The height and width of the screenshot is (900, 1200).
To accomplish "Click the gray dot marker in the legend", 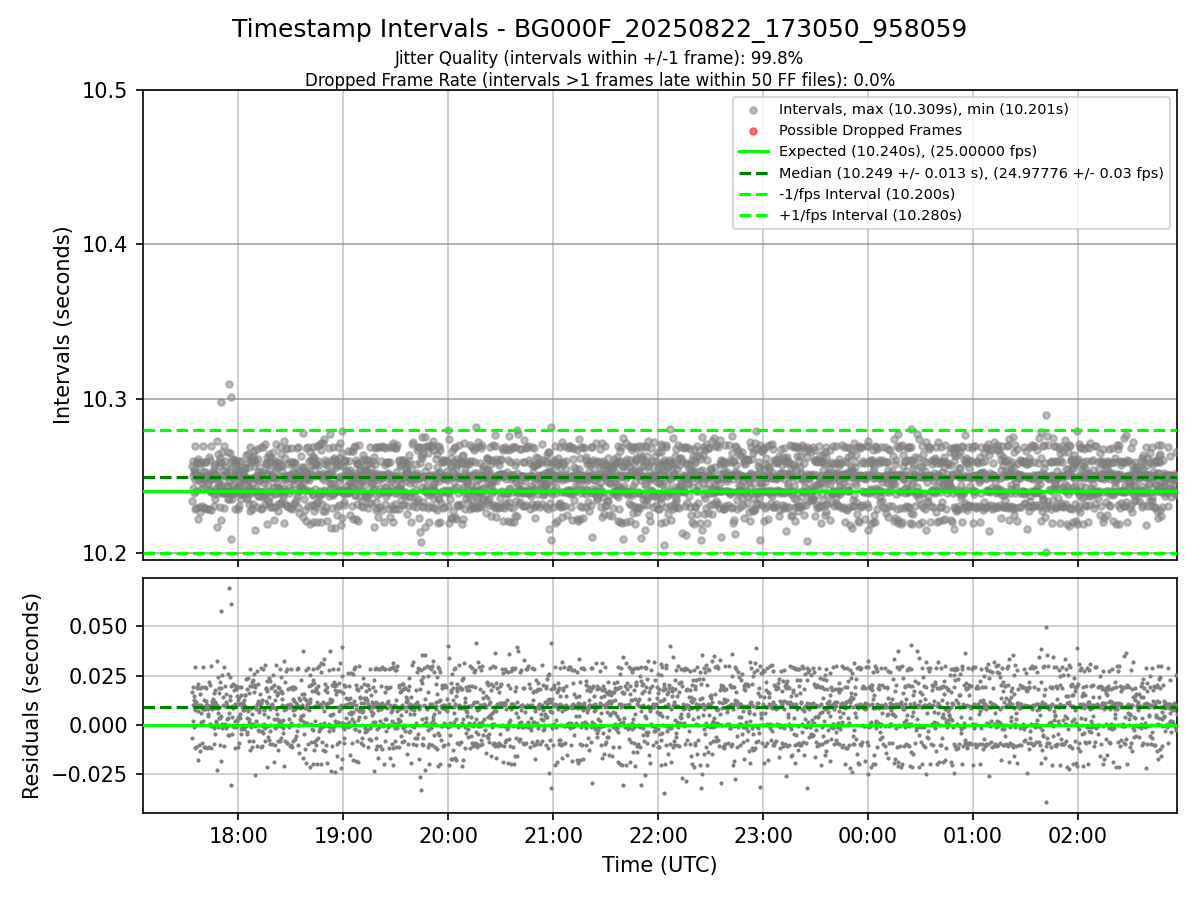I will (753, 110).
